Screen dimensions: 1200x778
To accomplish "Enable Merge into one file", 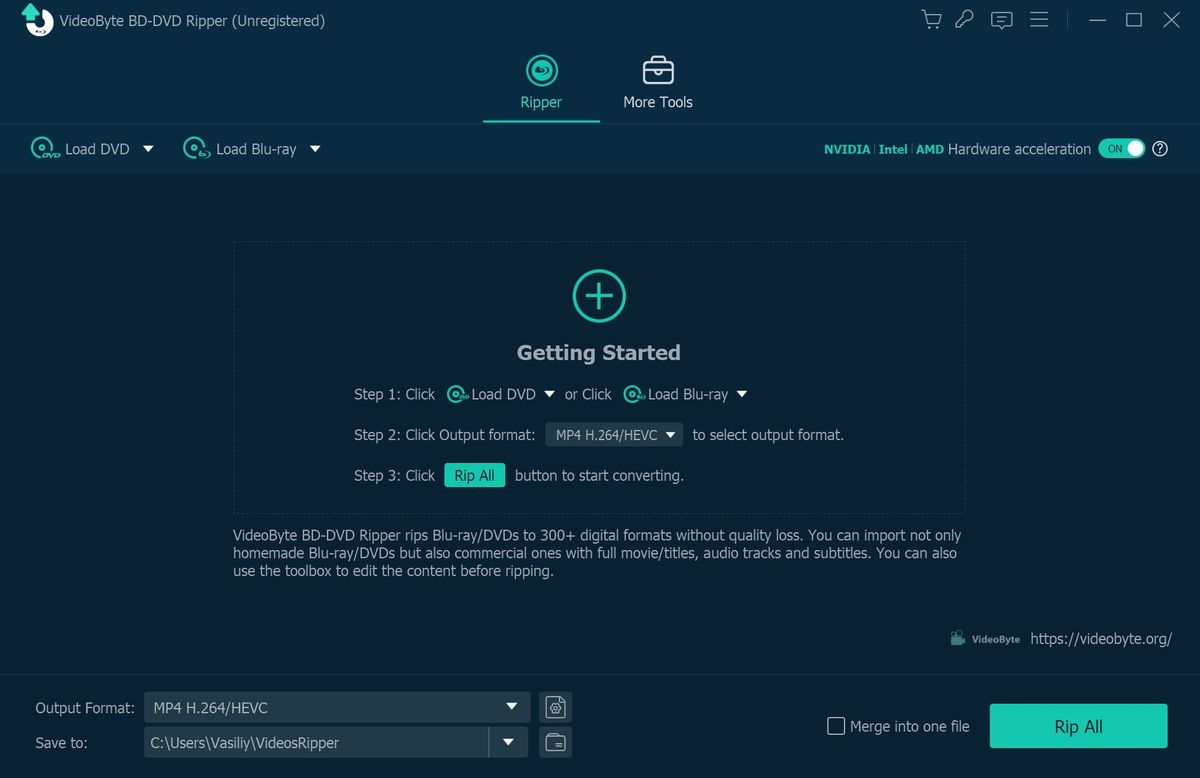I will pos(836,726).
